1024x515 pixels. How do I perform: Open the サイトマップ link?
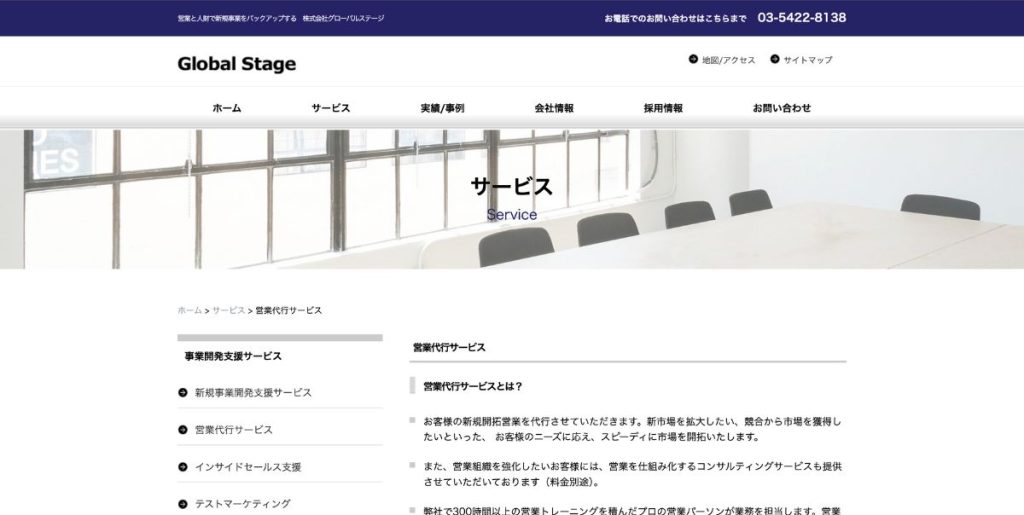point(807,60)
